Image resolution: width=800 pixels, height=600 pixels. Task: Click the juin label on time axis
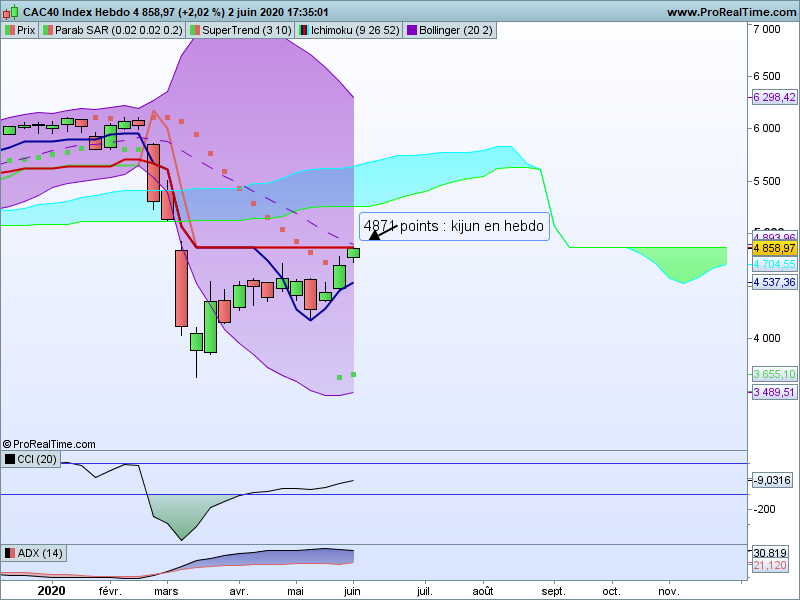click(x=352, y=591)
